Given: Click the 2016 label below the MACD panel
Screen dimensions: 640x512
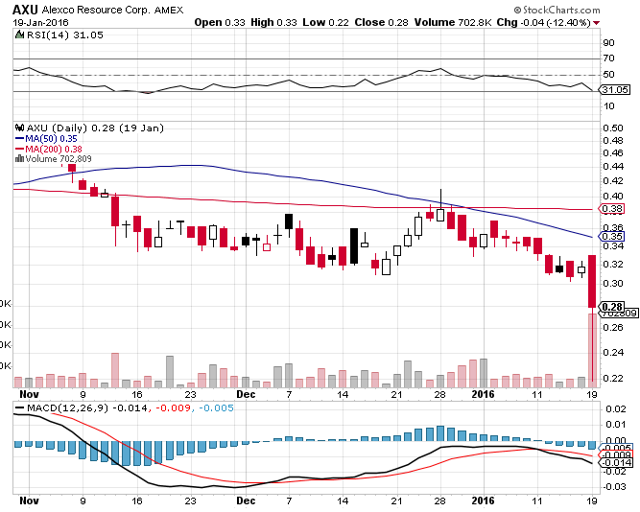Looking at the screenshot, I should coord(483,501).
